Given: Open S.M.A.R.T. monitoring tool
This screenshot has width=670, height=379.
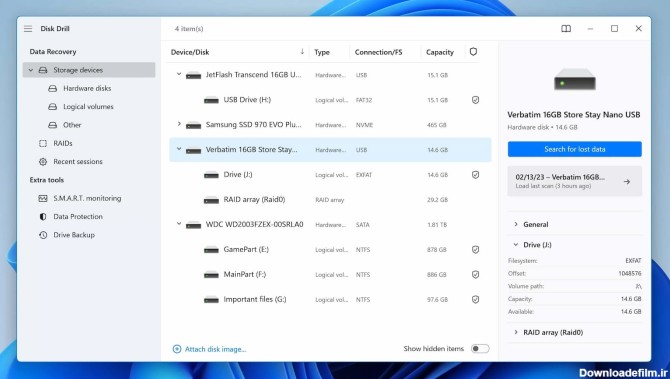Looking at the screenshot, I should [x=87, y=198].
